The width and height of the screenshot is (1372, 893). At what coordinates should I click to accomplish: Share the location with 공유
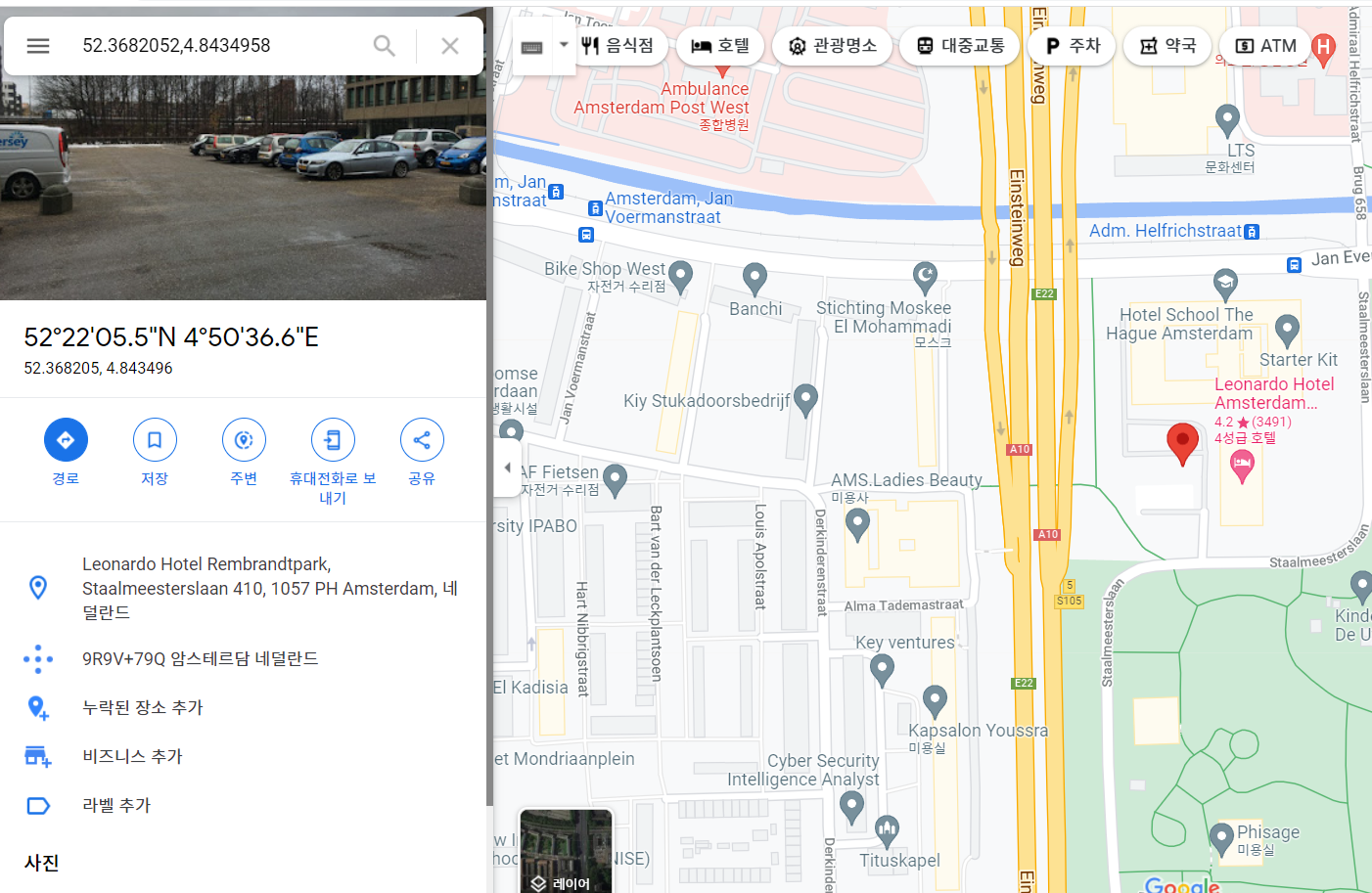tap(422, 453)
